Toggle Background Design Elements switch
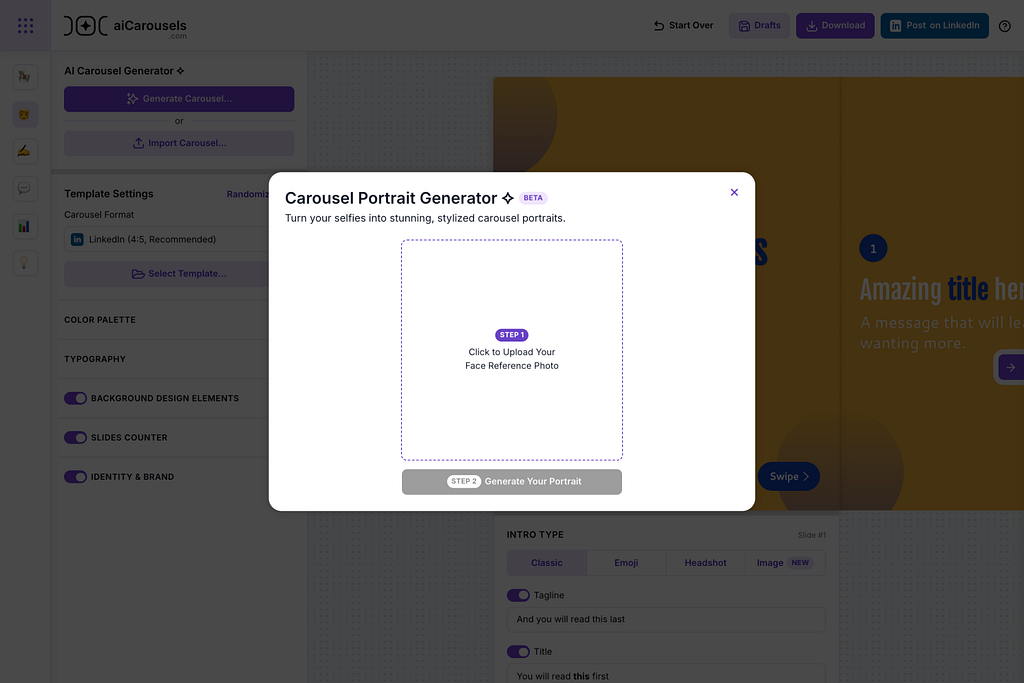1024x683 pixels. pyautogui.click(x=75, y=398)
